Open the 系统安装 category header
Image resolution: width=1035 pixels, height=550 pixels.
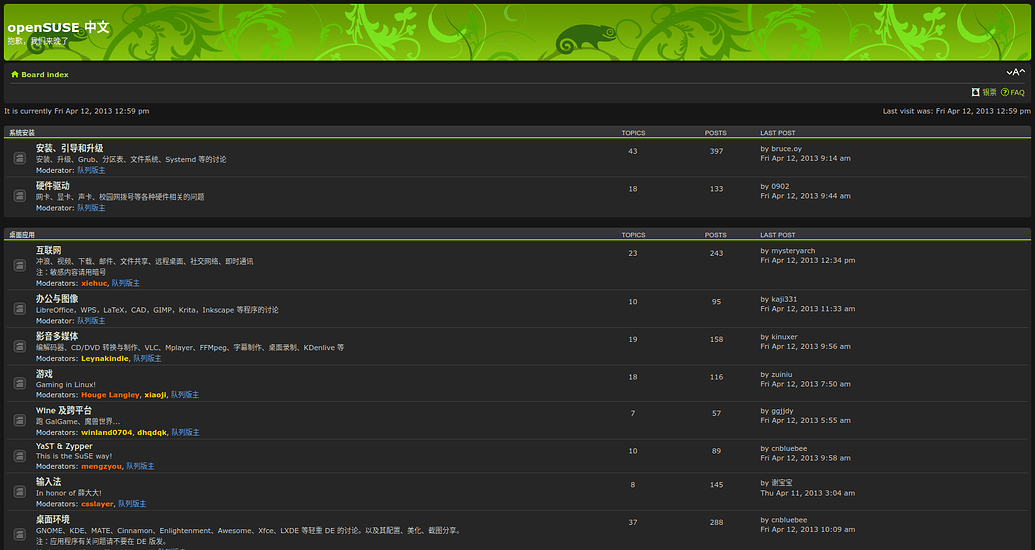(x=22, y=133)
